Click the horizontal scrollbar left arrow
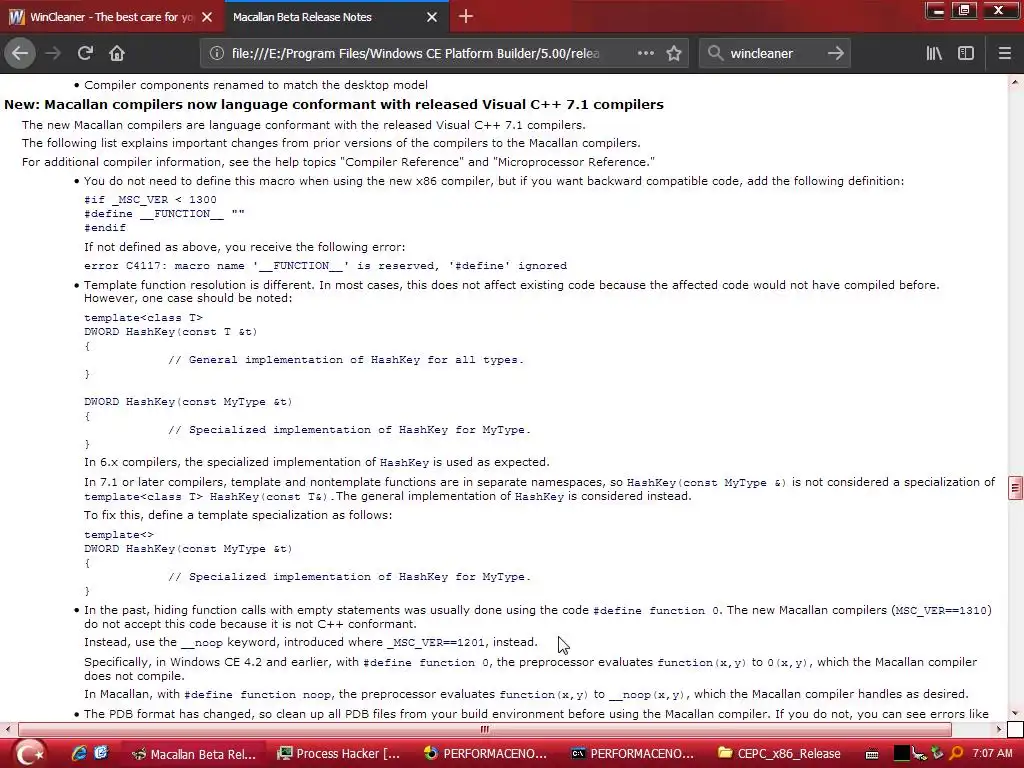Viewport: 1024px width, 768px height. [7, 729]
